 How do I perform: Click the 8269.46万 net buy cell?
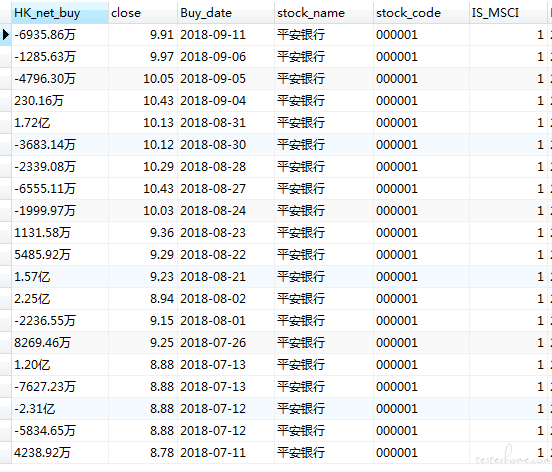pyautogui.click(x=60, y=343)
